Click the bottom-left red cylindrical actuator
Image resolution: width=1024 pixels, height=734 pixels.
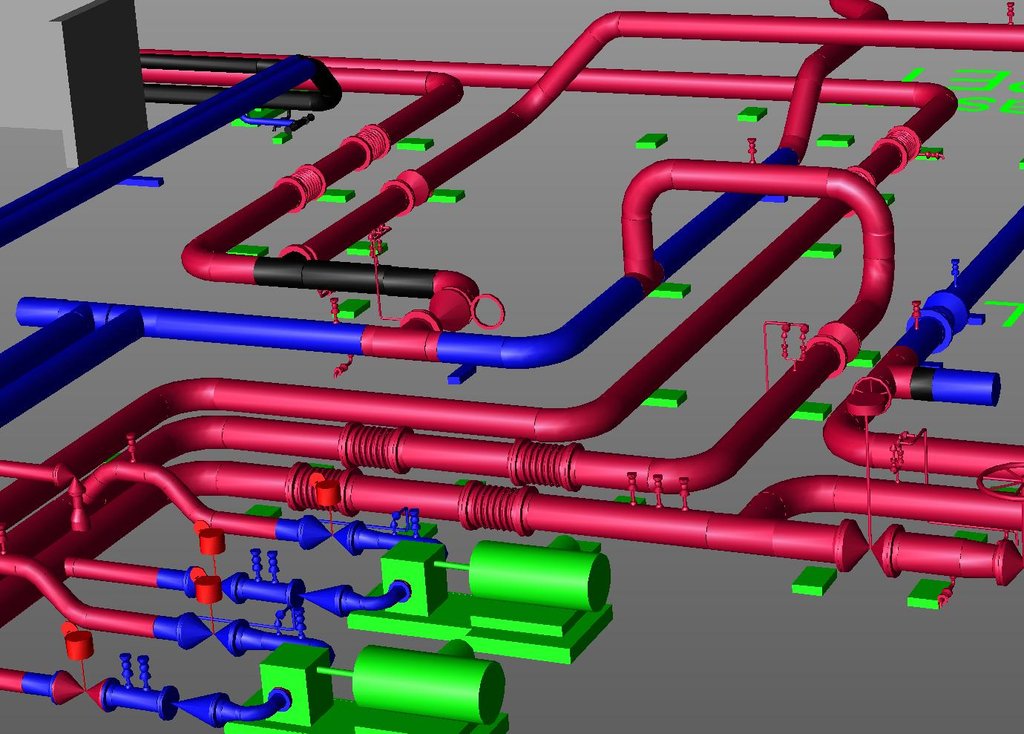tap(79, 644)
